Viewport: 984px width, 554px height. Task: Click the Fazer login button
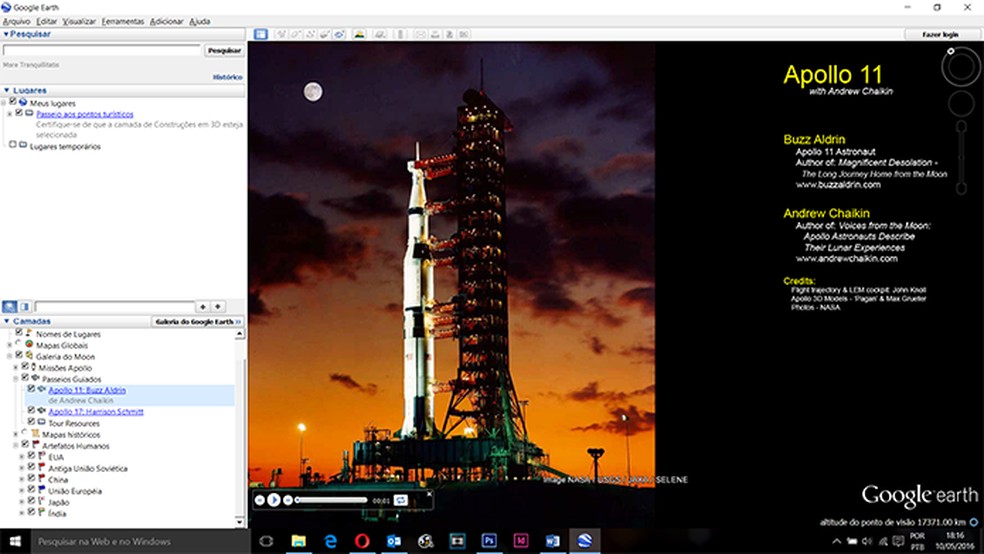pyautogui.click(x=940, y=35)
